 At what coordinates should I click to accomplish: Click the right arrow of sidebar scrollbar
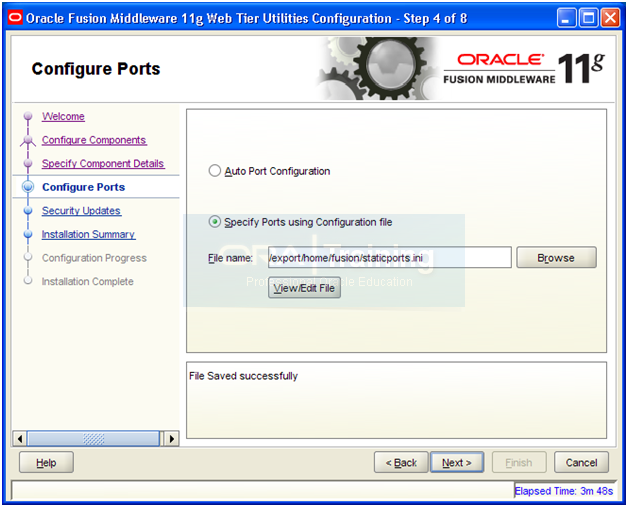pyautogui.click(x=172, y=439)
